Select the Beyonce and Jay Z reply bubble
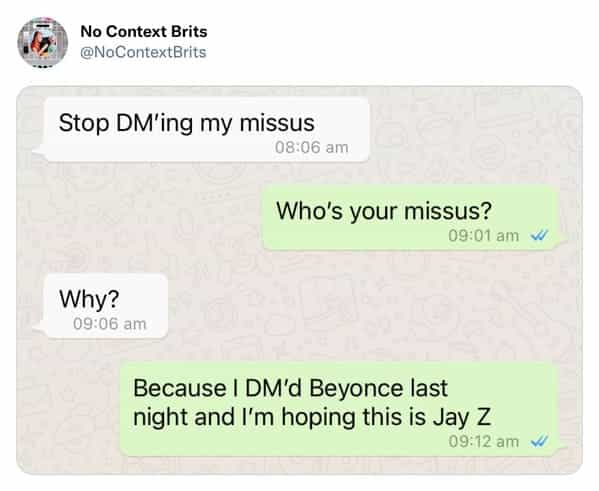 (x=338, y=410)
